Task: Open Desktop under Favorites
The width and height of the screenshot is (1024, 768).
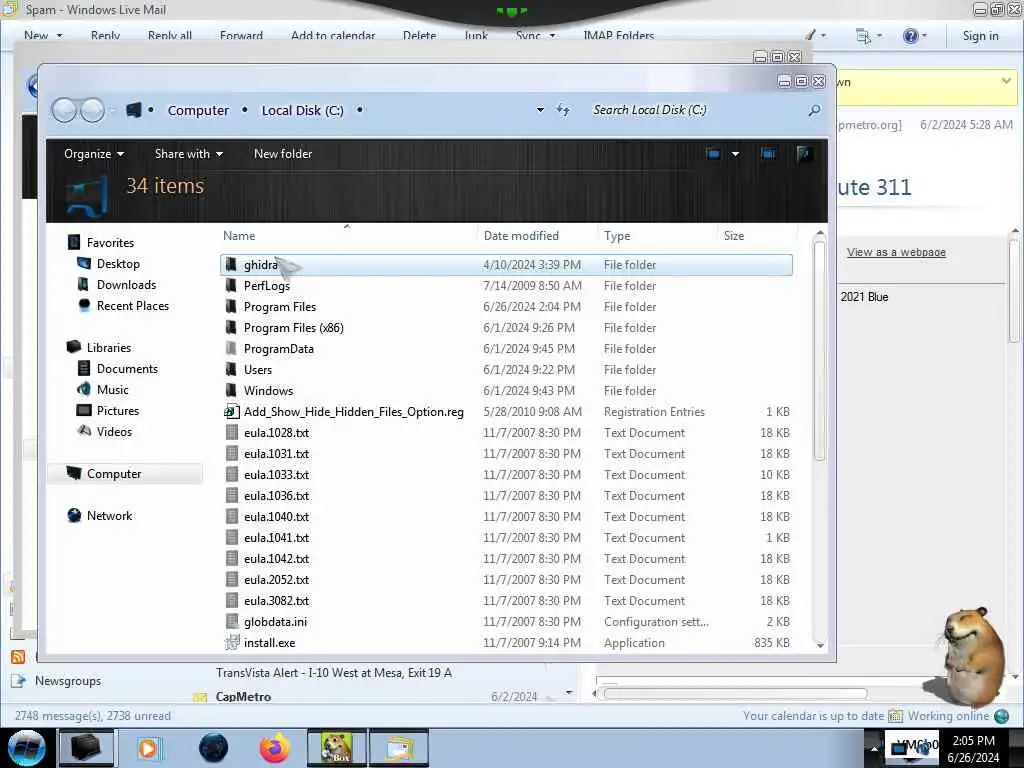Action: tap(118, 264)
